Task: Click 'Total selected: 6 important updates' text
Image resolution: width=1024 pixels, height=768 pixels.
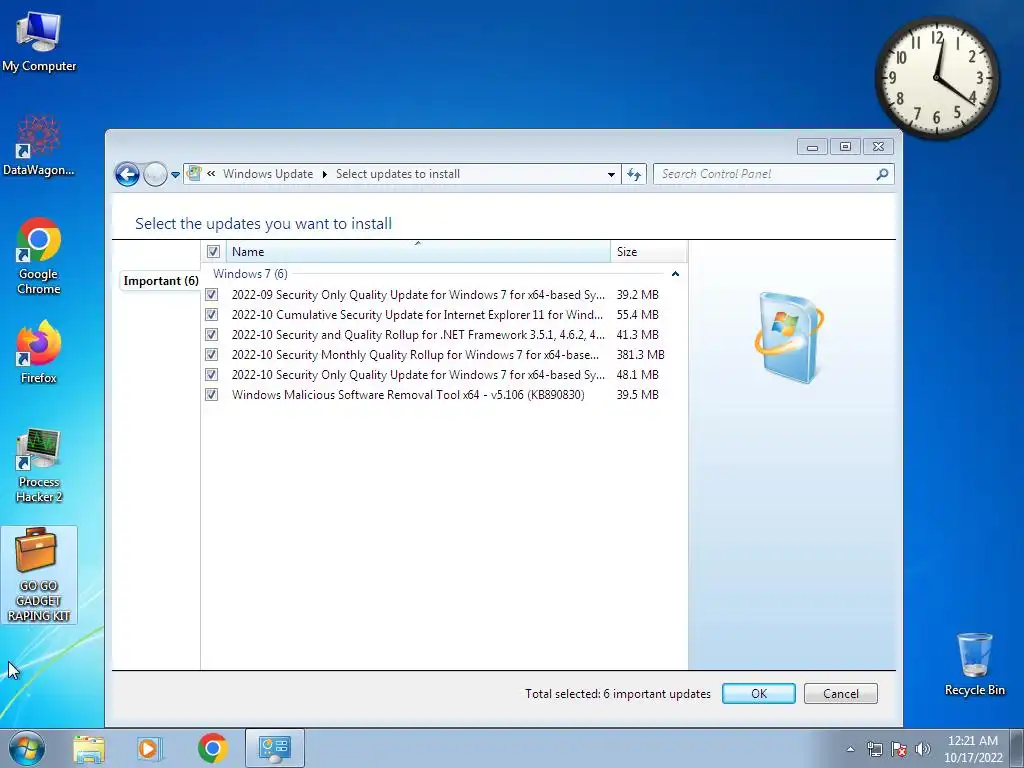Action: pyautogui.click(x=618, y=694)
